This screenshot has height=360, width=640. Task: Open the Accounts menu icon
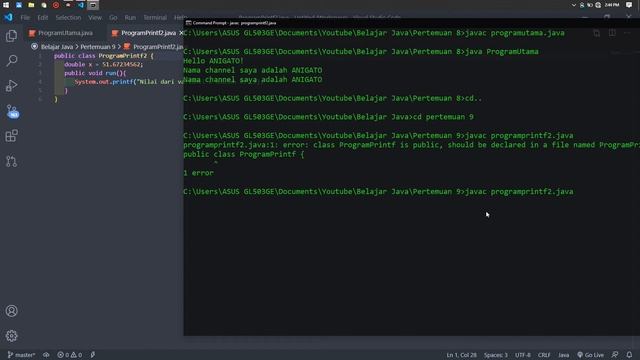coord(11,311)
